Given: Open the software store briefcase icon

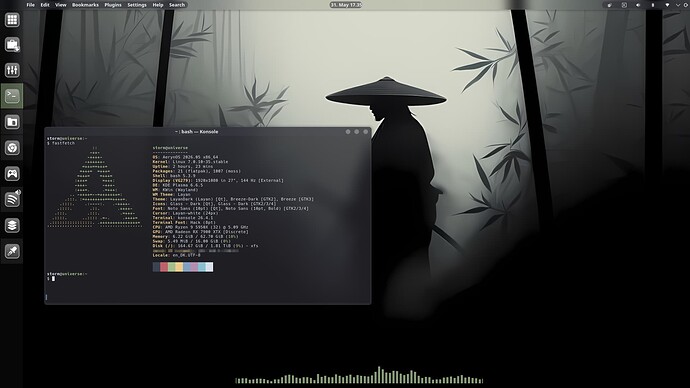Looking at the screenshot, I should point(12,45).
